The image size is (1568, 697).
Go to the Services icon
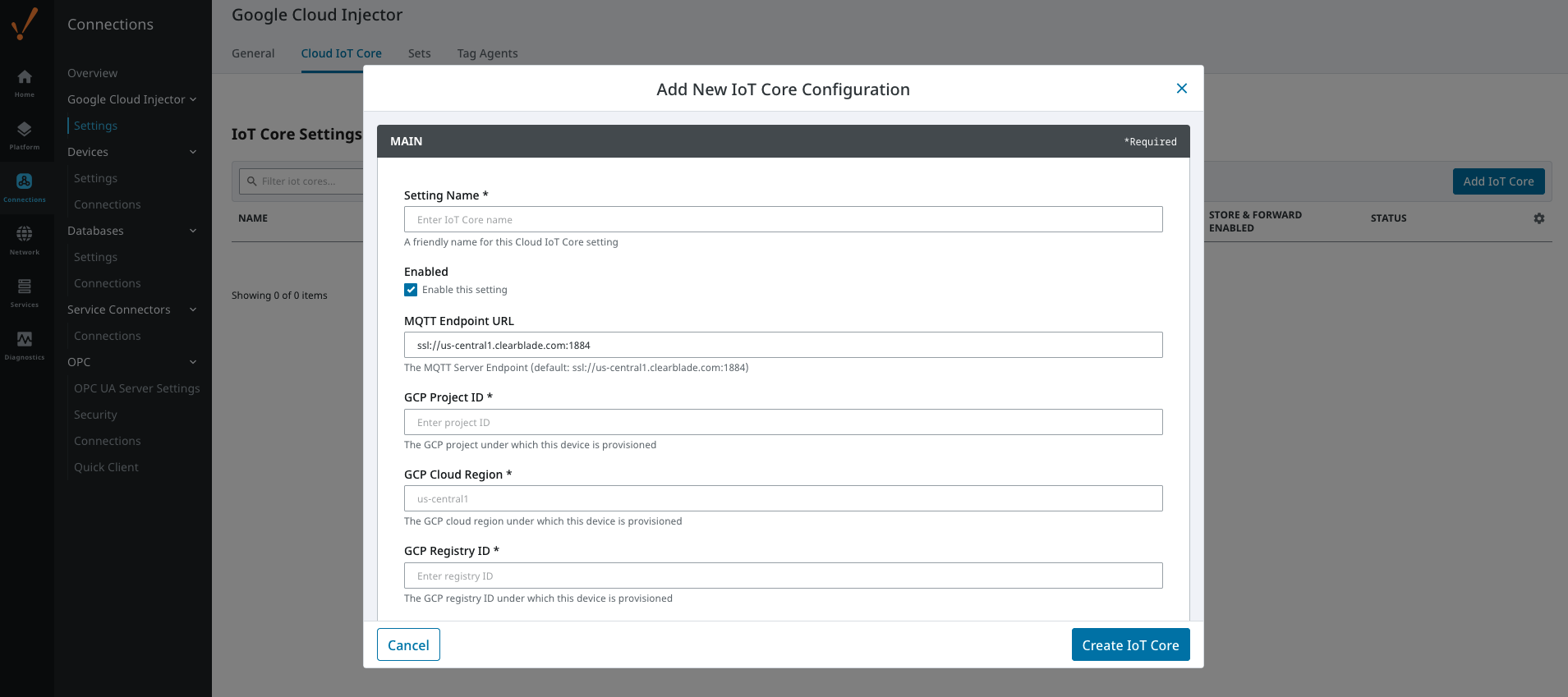(25, 287)
